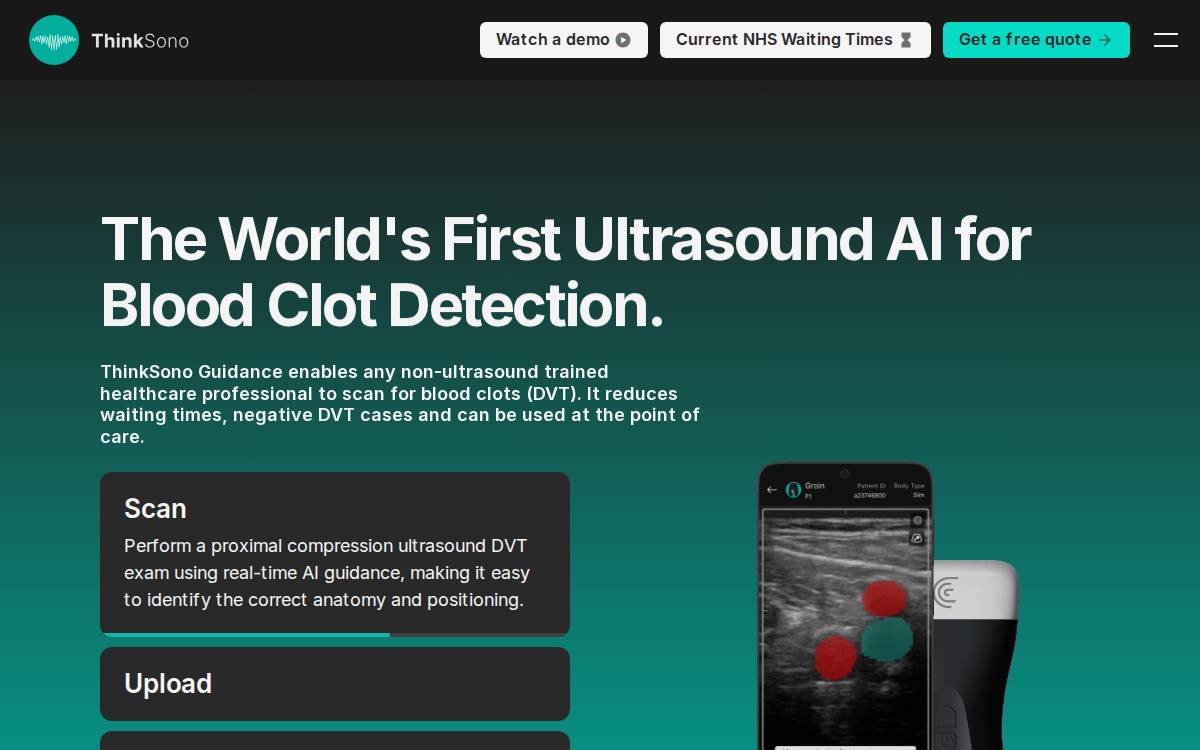Click the "Groin" label in phone header
Viewport: 1200px width, 750px height.
814,486
